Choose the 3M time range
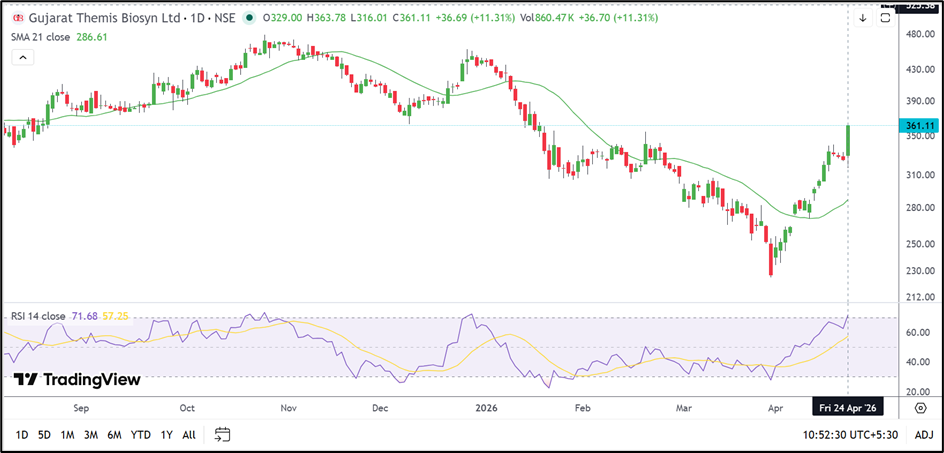Screen dimensions: 944x453 tap(90, 434)
